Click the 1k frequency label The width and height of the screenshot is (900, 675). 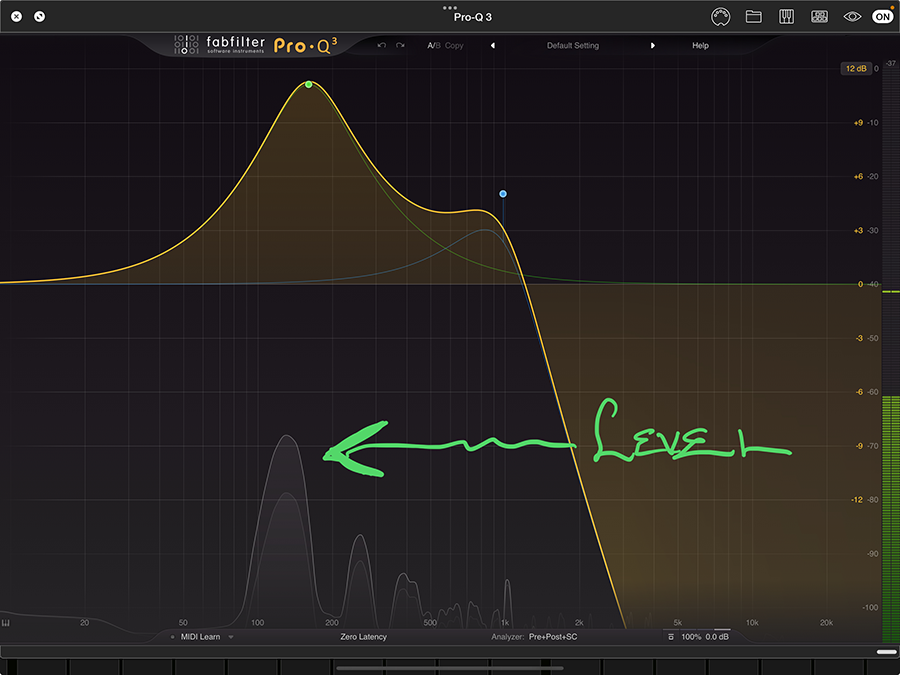coord(505,623)
